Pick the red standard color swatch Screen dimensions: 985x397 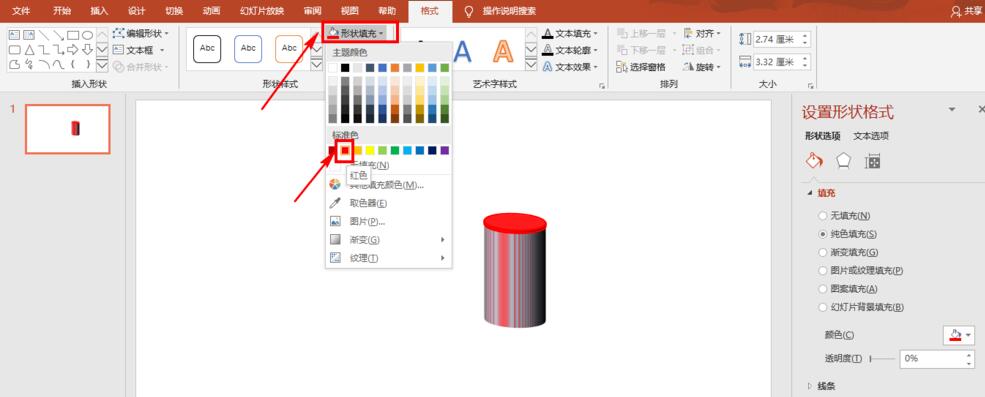[345, 150]
